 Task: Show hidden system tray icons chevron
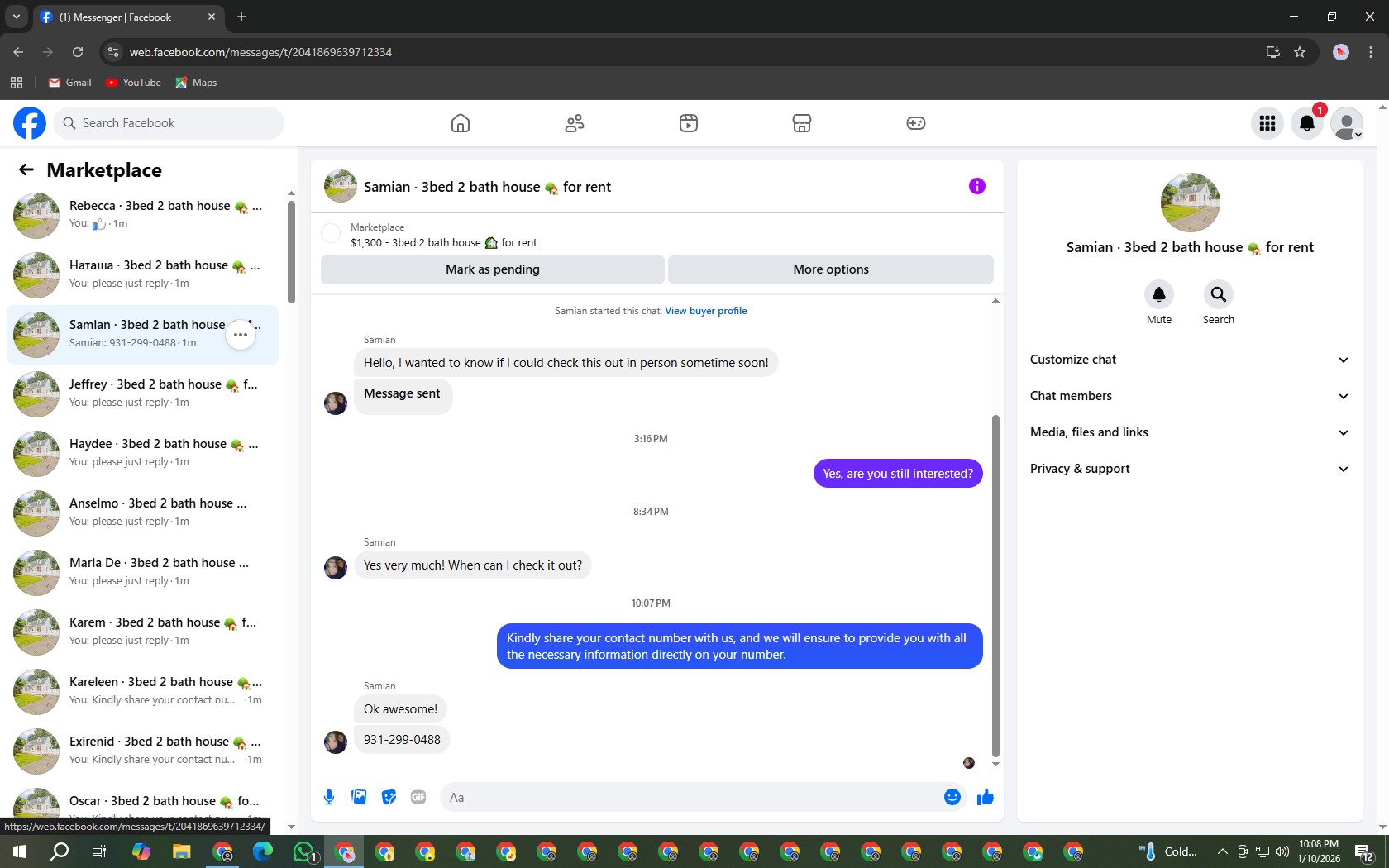pos(1223,851)
